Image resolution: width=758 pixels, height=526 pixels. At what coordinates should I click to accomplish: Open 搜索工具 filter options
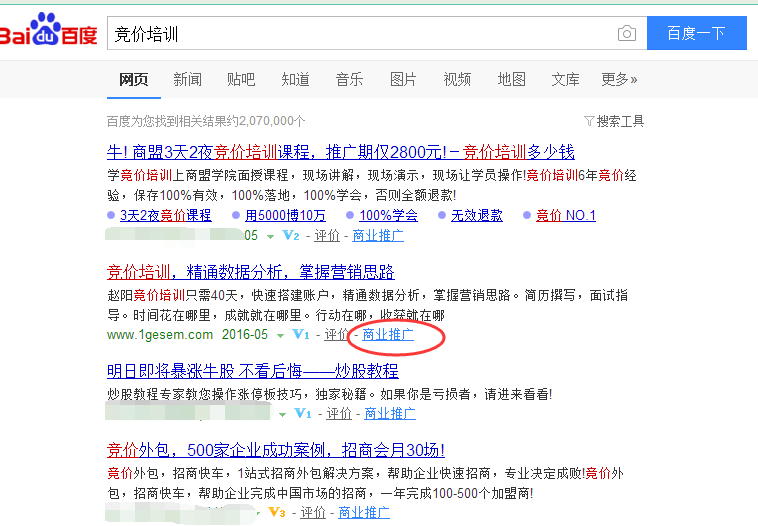pyautogui.click(x=614, y=121)
